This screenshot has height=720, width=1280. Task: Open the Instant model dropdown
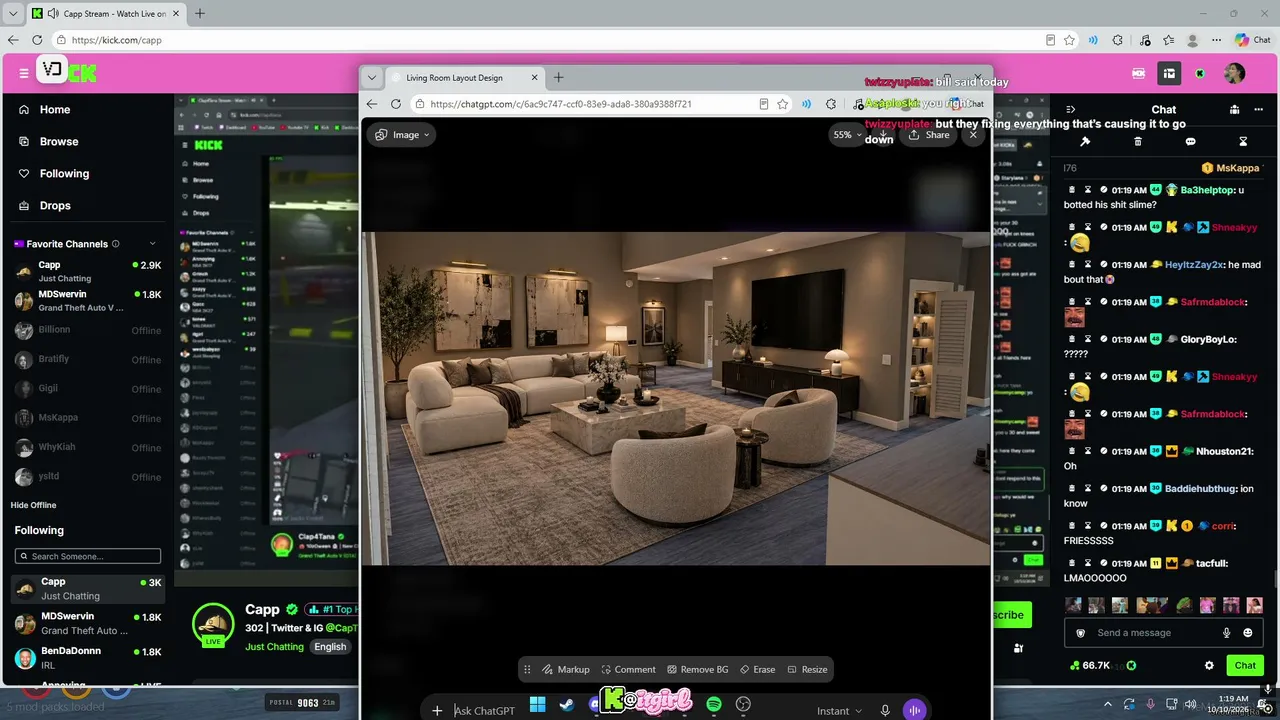[839, 711]
